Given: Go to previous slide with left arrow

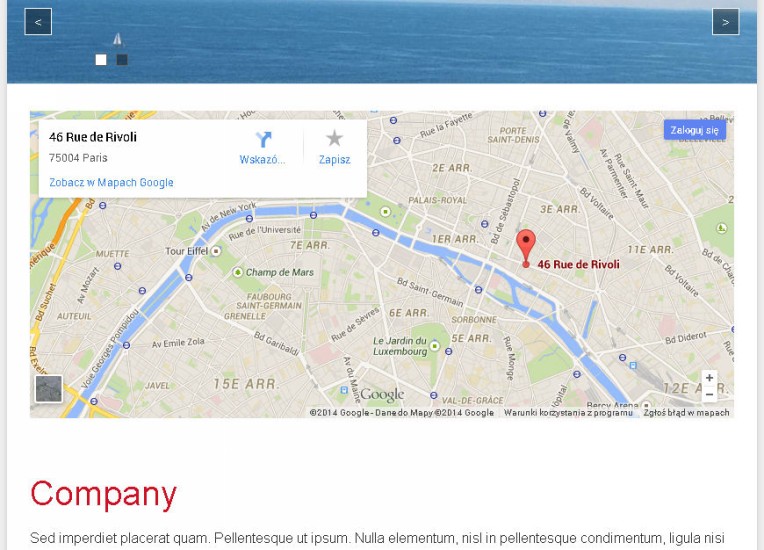Looking at the screenshot, I should tap(38, 22).
